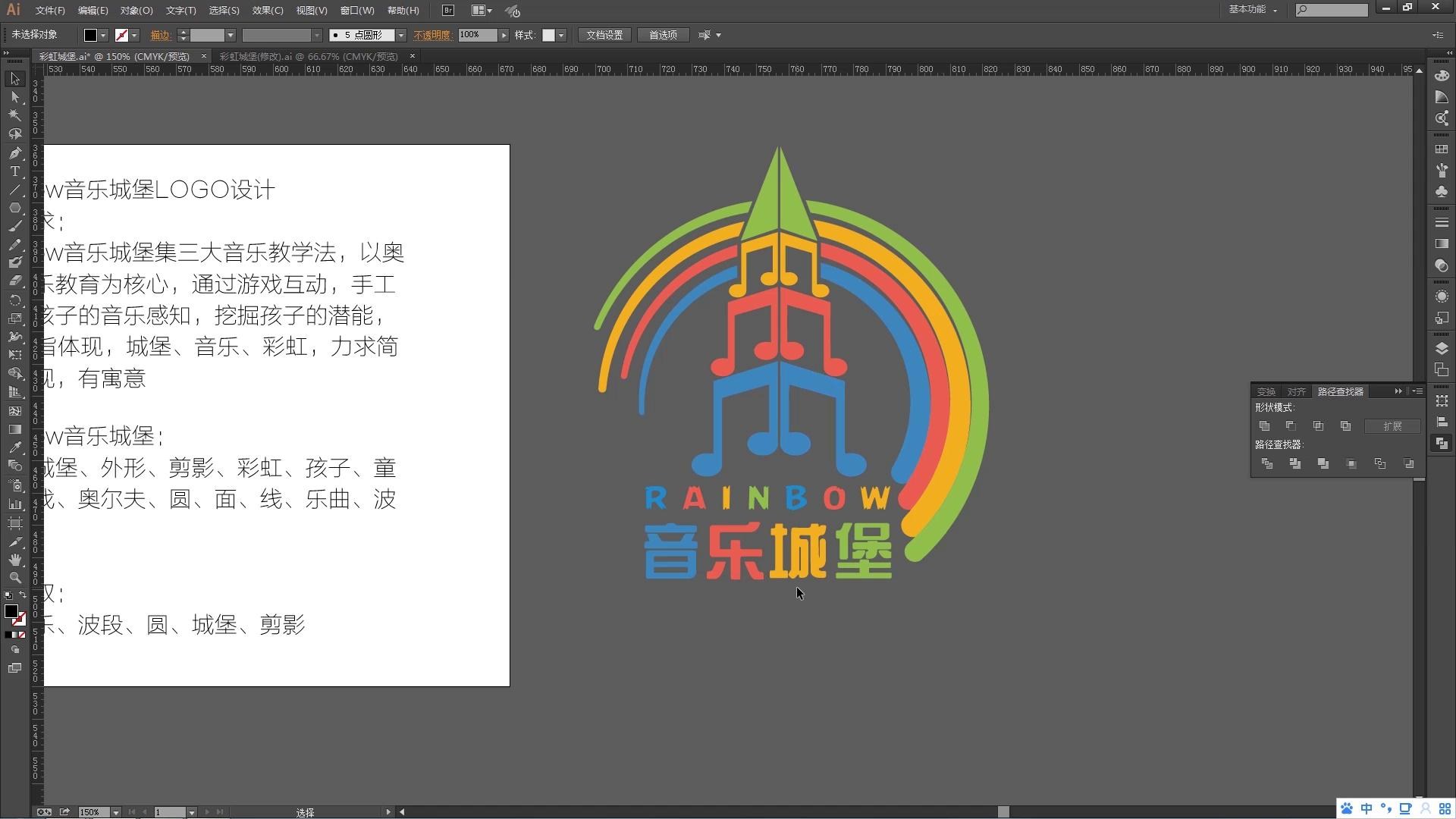Select the Eyedropper tool

14,447
